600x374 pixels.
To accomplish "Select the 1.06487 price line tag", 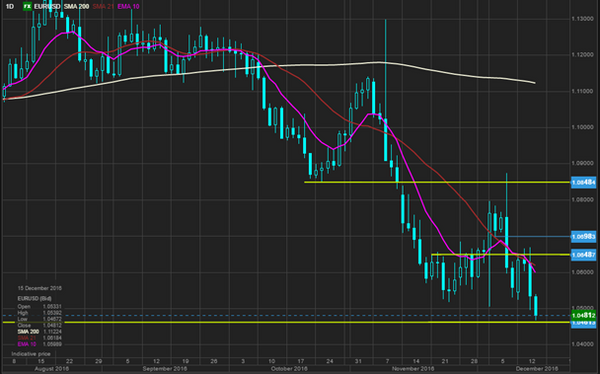I will [x=583, y=255].
